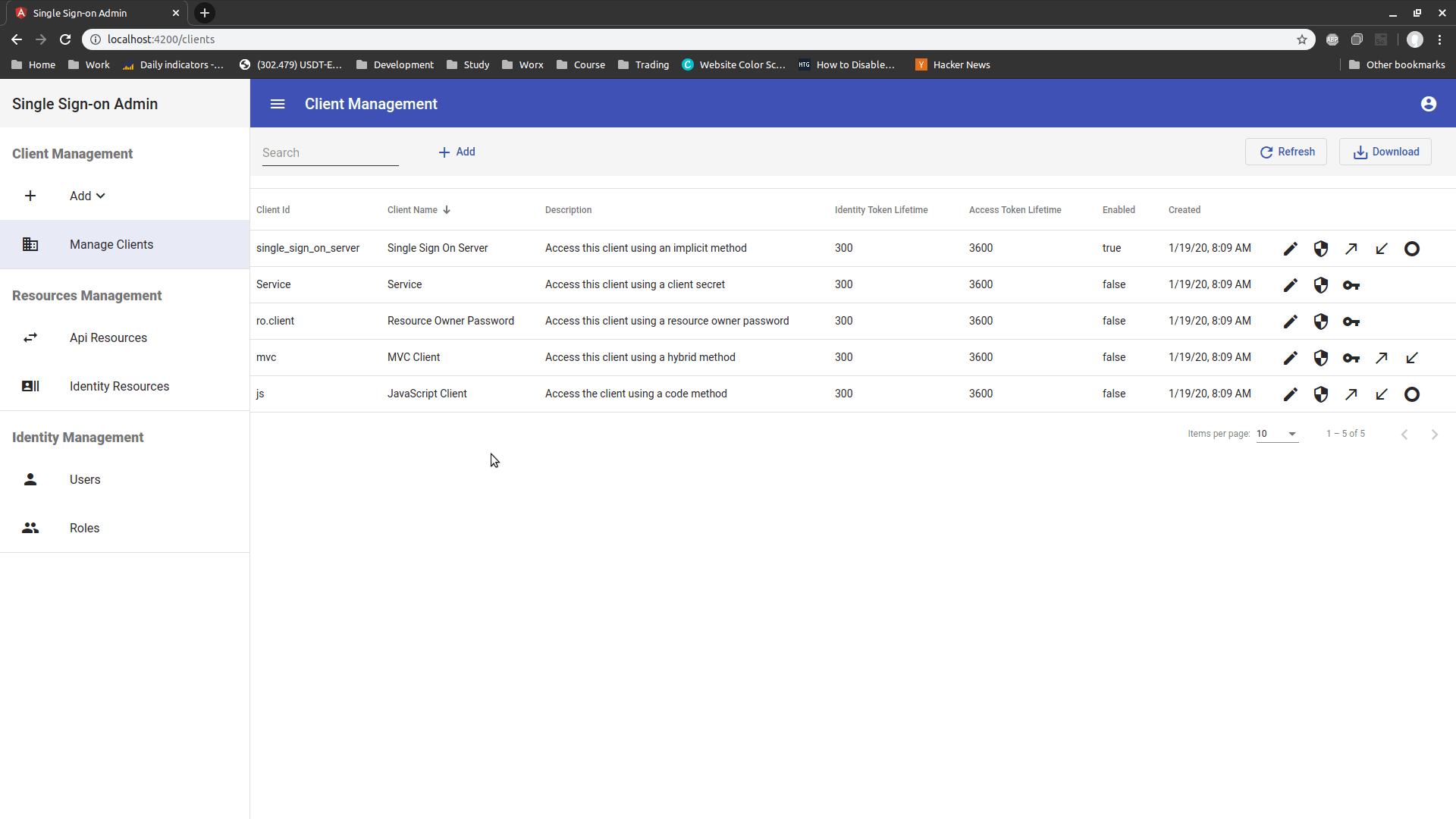Bookmark this page with the star icon
1456x819 pixels.
click(1302, 39)
